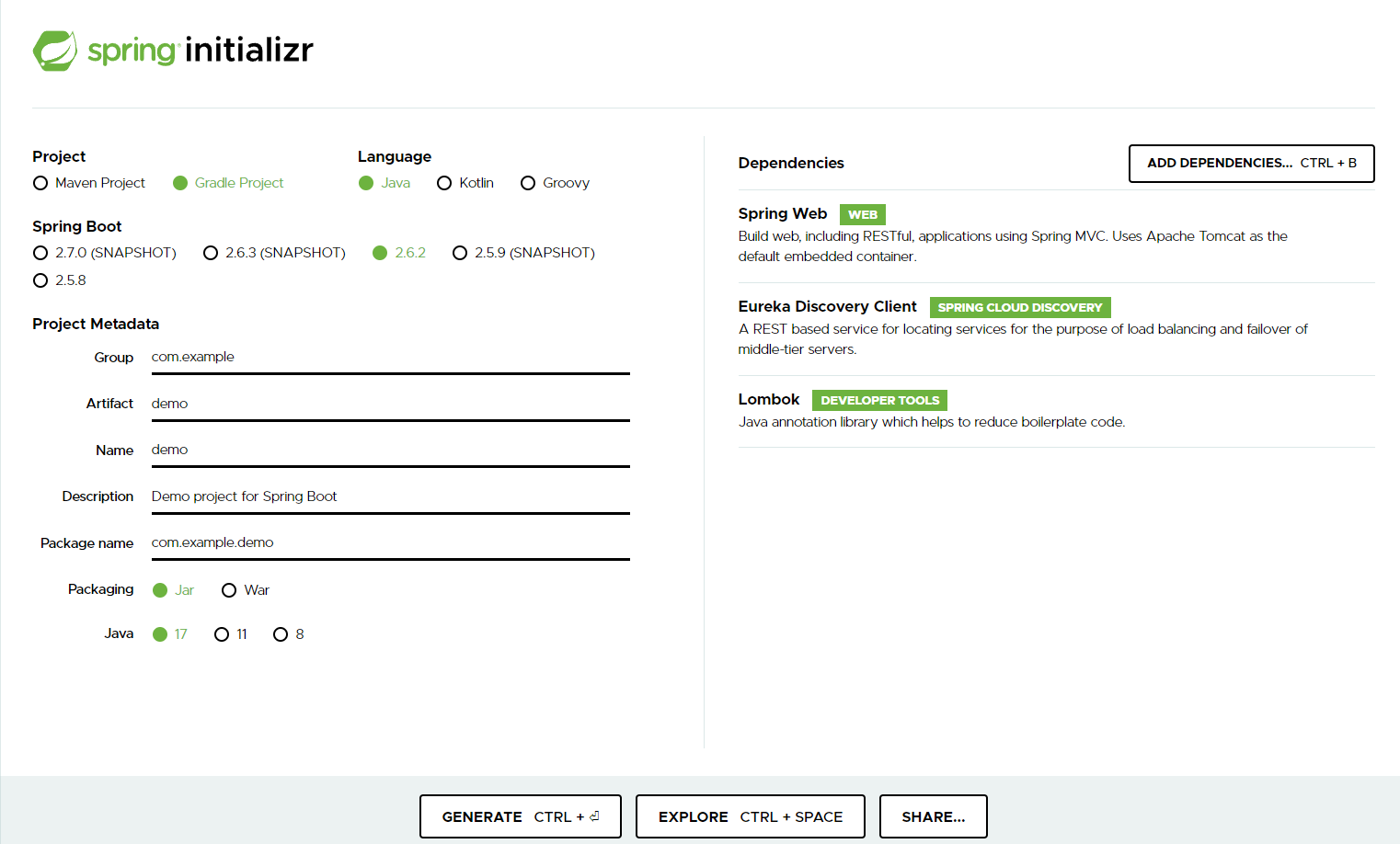Click the Lombok description text

point(932,422)
